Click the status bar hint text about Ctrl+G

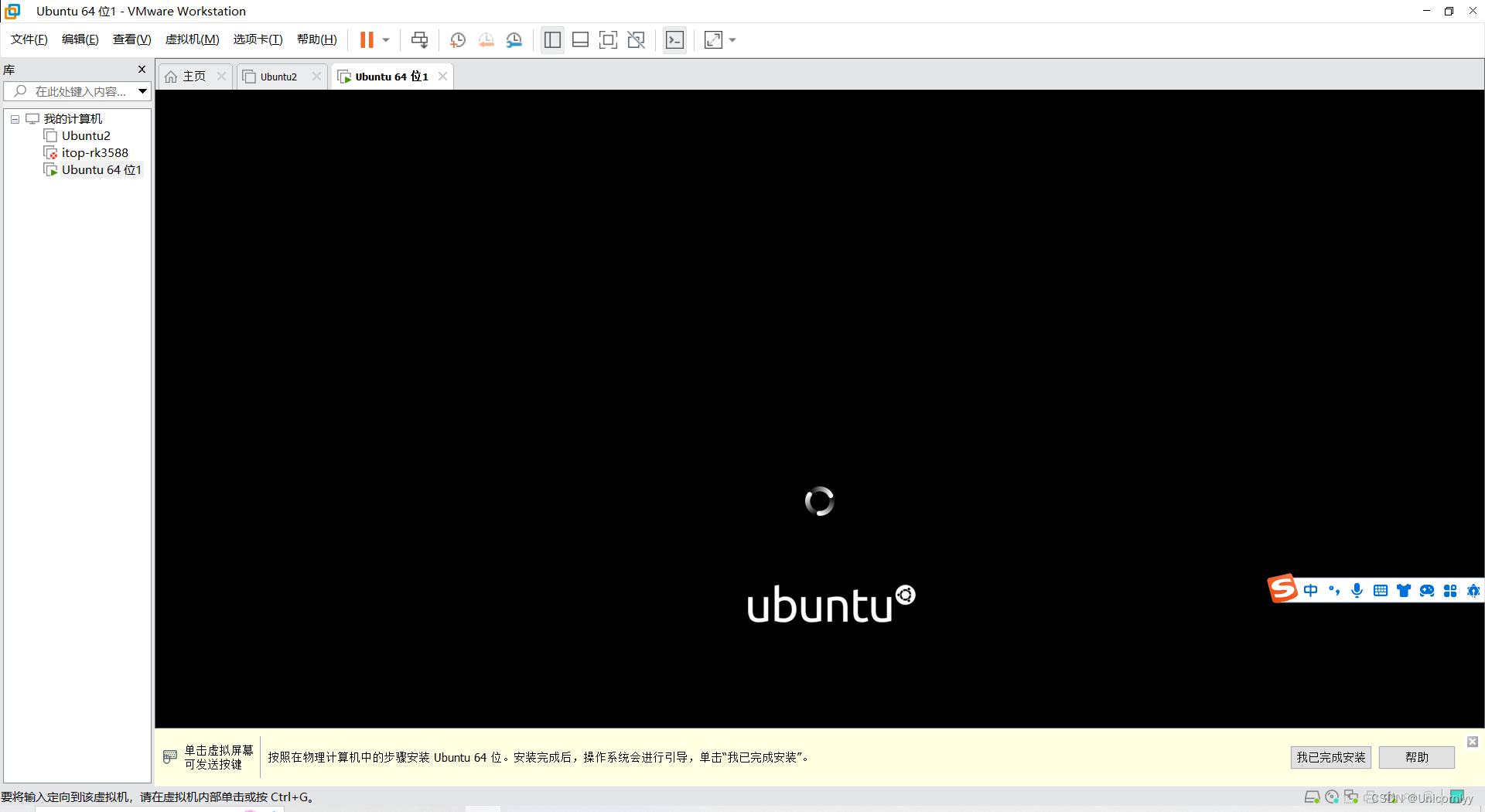158,797
